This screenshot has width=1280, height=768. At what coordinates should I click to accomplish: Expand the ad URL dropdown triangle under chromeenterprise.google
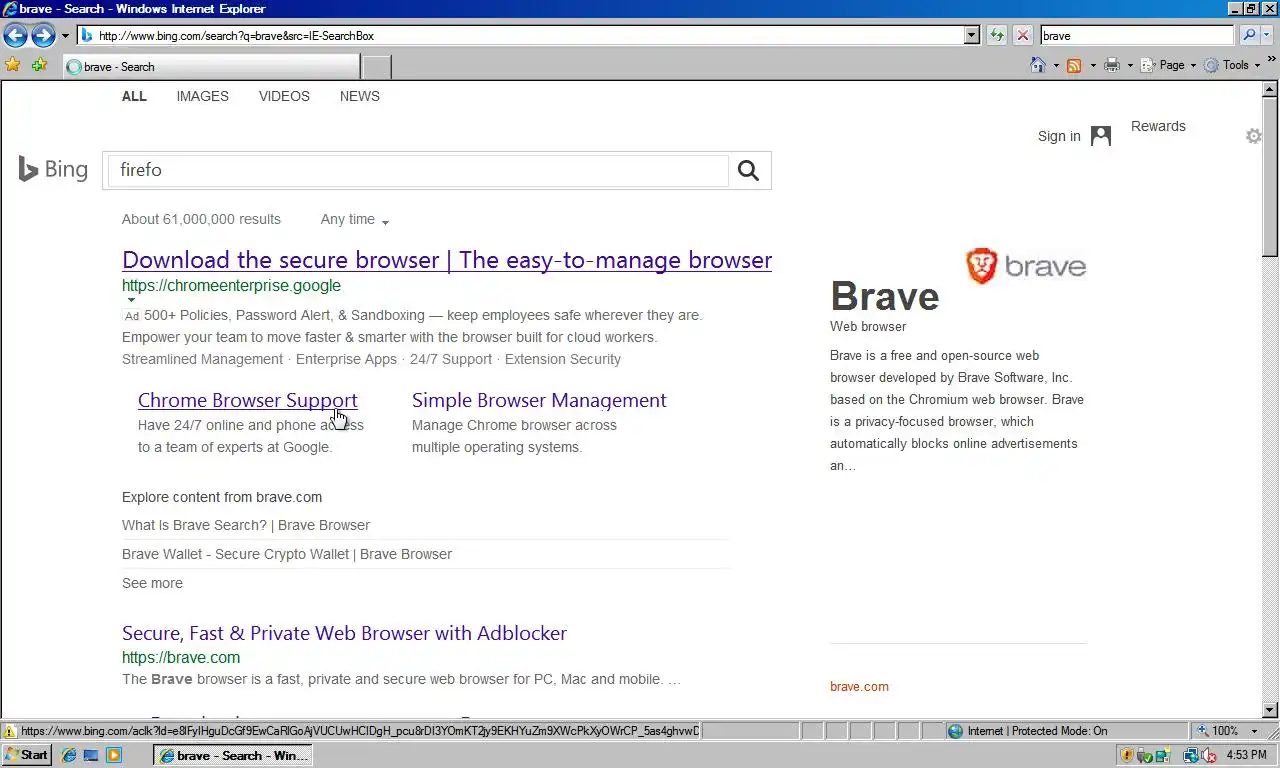click(130, 299)
